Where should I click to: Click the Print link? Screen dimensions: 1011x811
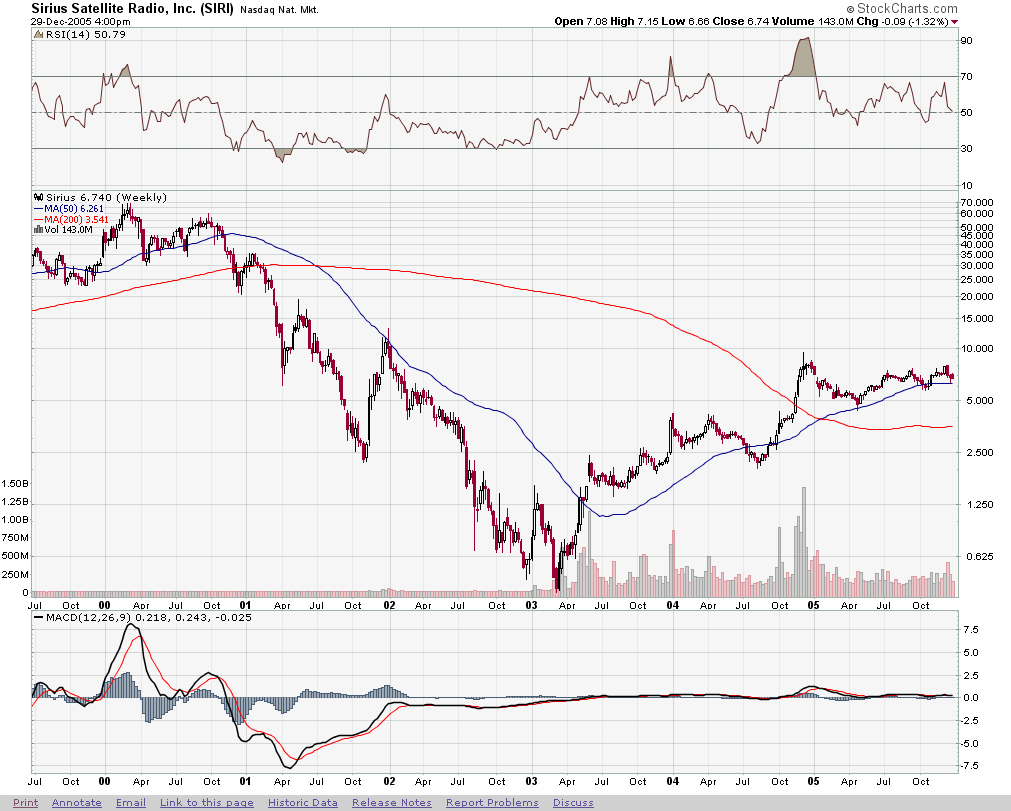[x=25, y=802]
